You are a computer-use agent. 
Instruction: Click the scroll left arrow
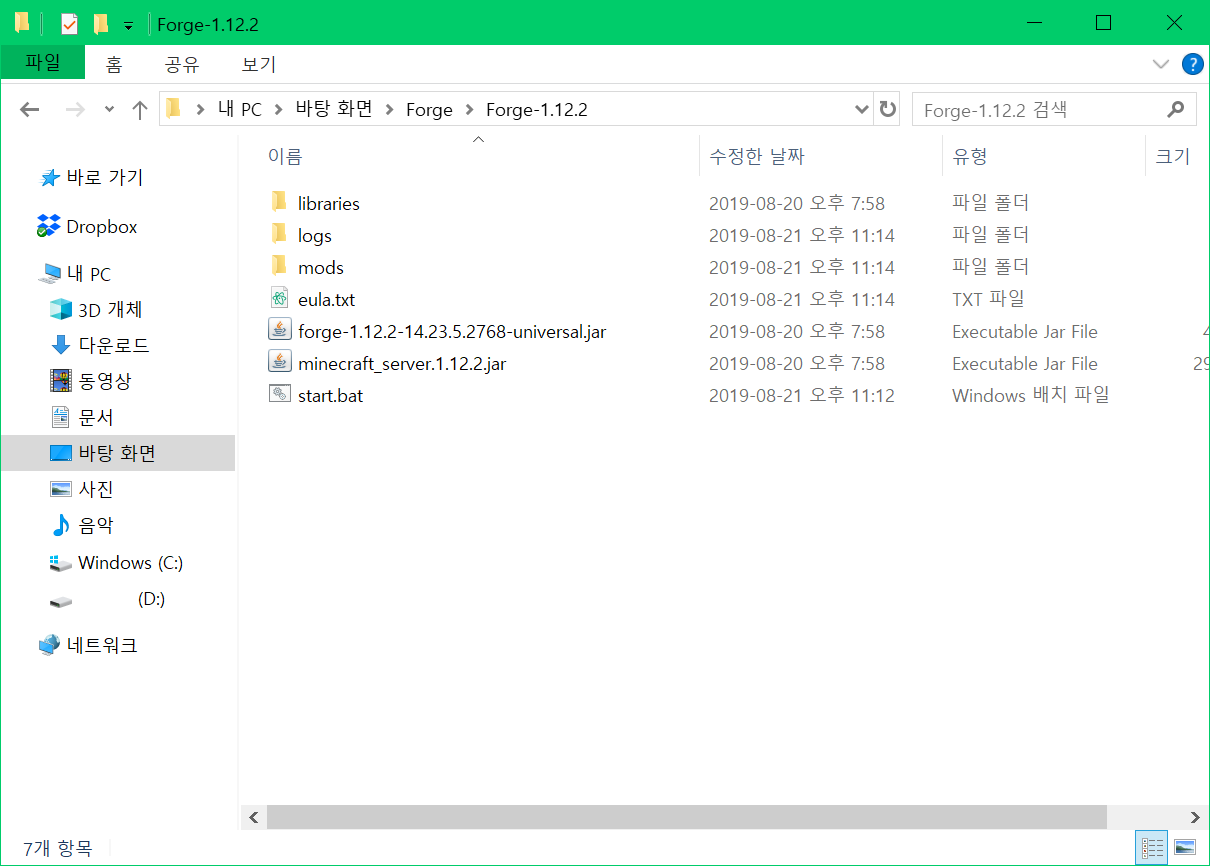click(253, 817)
